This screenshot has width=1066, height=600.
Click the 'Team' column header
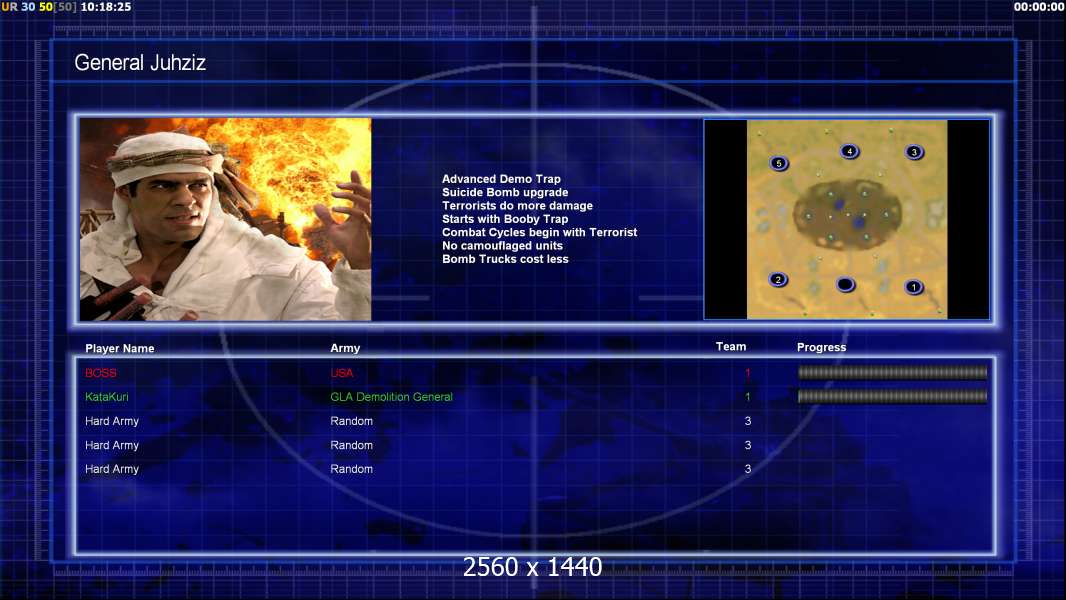(x=731, y=347)
